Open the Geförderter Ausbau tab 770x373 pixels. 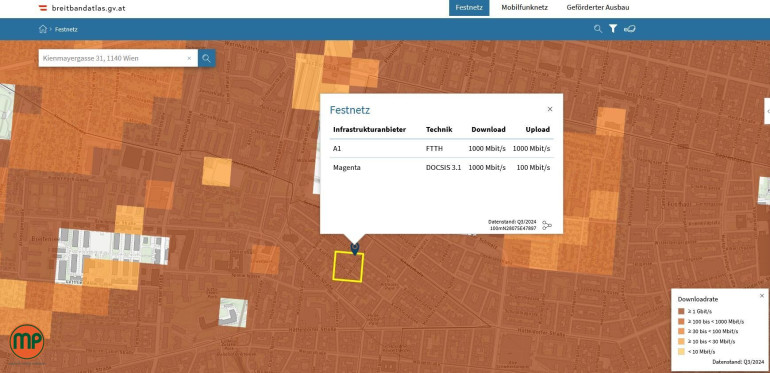click(598, 8)
